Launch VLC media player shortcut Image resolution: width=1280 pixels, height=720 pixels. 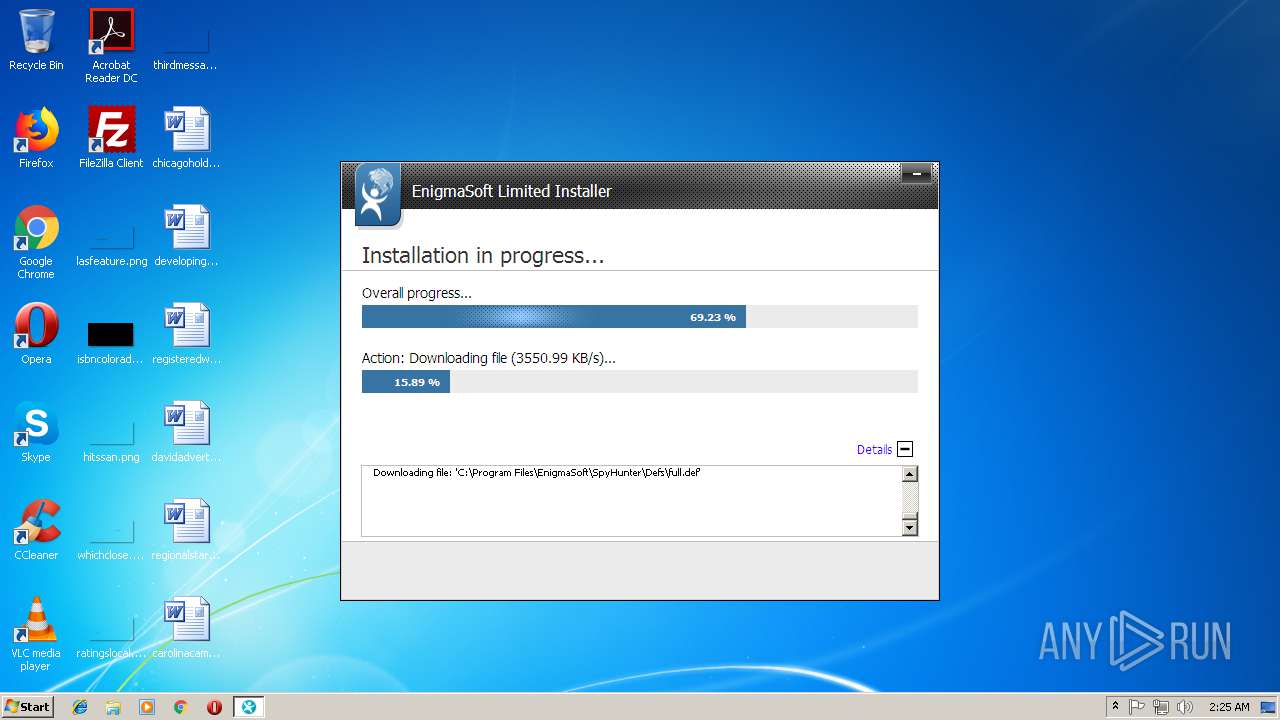click(x=36, y=634)
